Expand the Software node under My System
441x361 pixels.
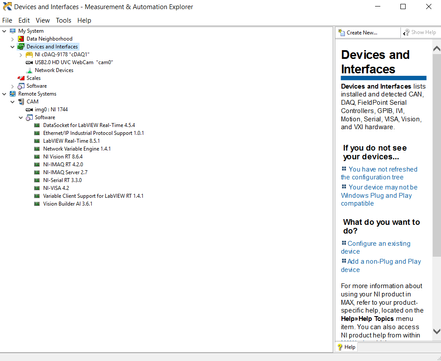[x=13, y=86]
